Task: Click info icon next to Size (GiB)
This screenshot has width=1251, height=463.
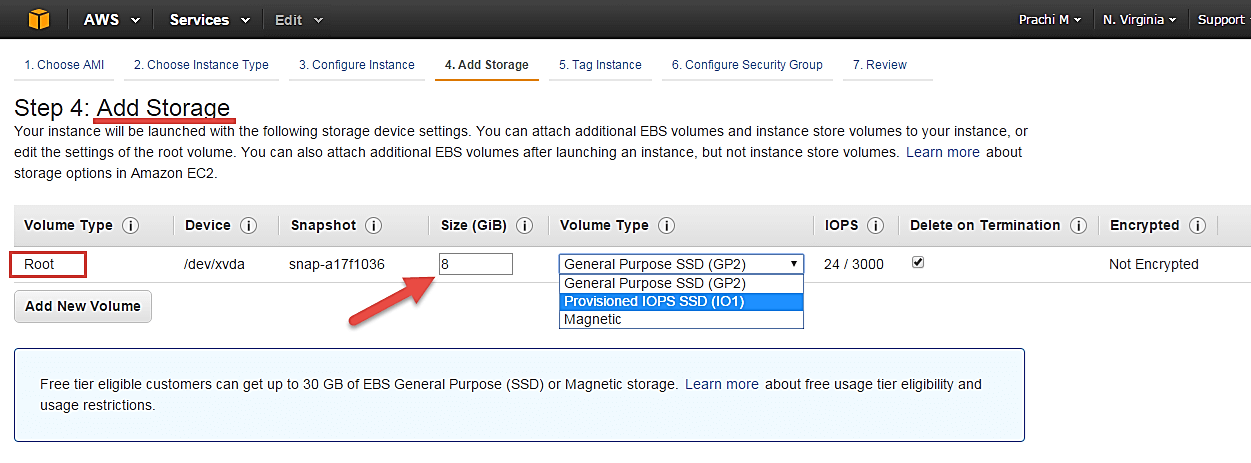Action: [x=524, y=226]
